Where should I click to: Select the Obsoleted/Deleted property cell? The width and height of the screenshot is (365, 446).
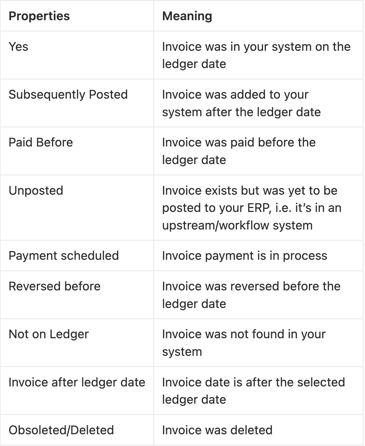[77, 430]
